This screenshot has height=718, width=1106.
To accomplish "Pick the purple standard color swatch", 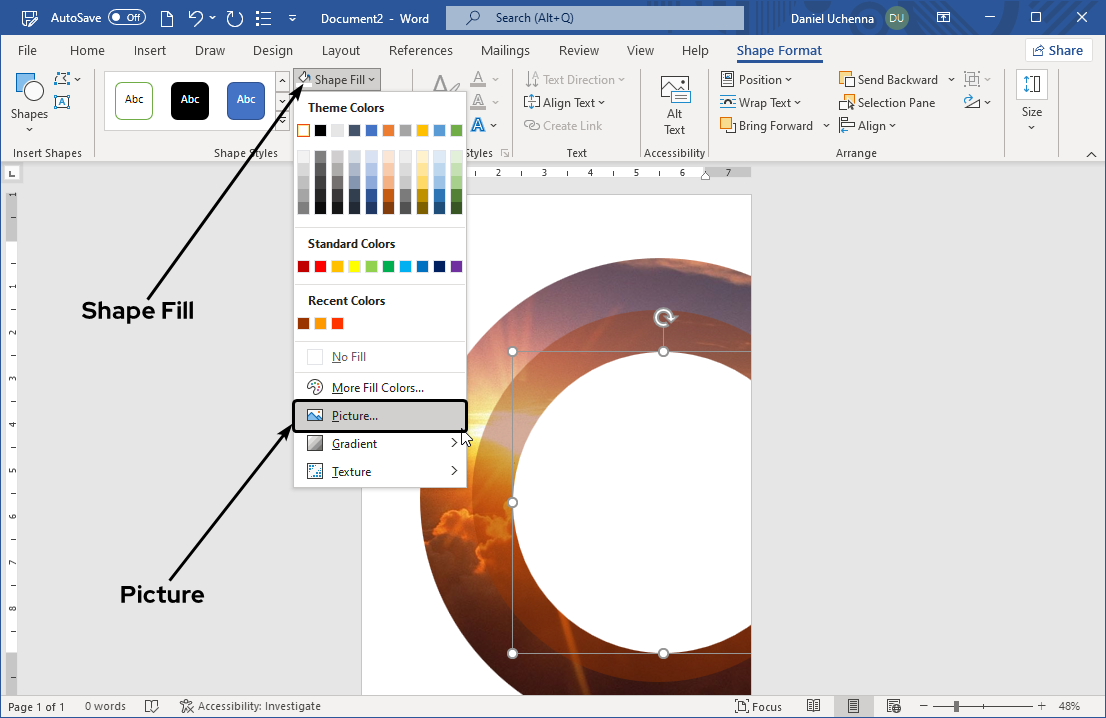I will tap(457, 266).
